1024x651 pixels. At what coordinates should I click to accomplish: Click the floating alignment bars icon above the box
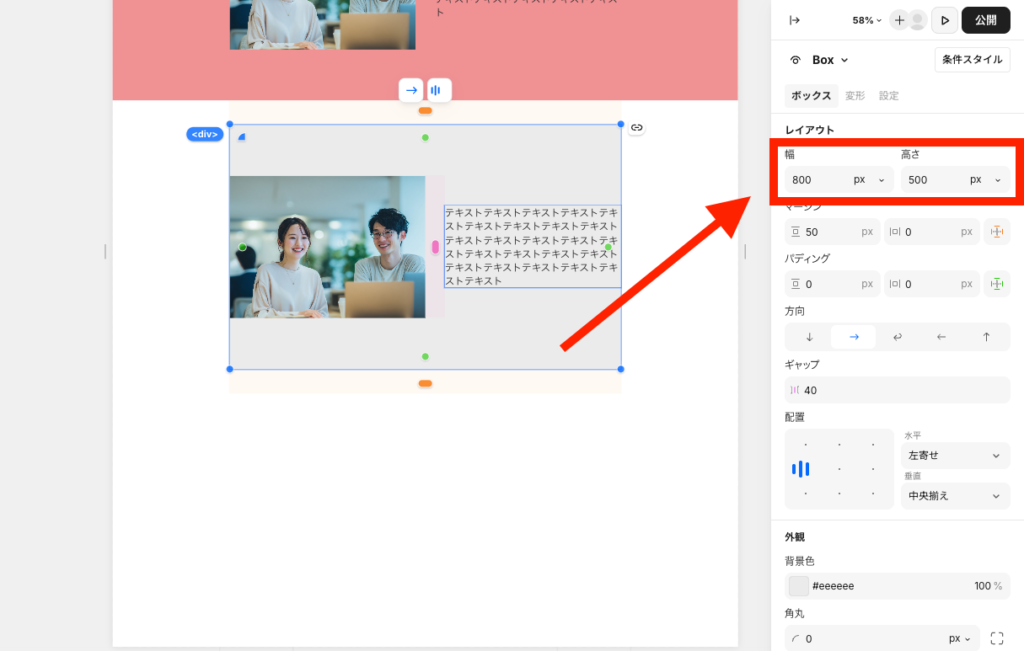click(436, 90)
